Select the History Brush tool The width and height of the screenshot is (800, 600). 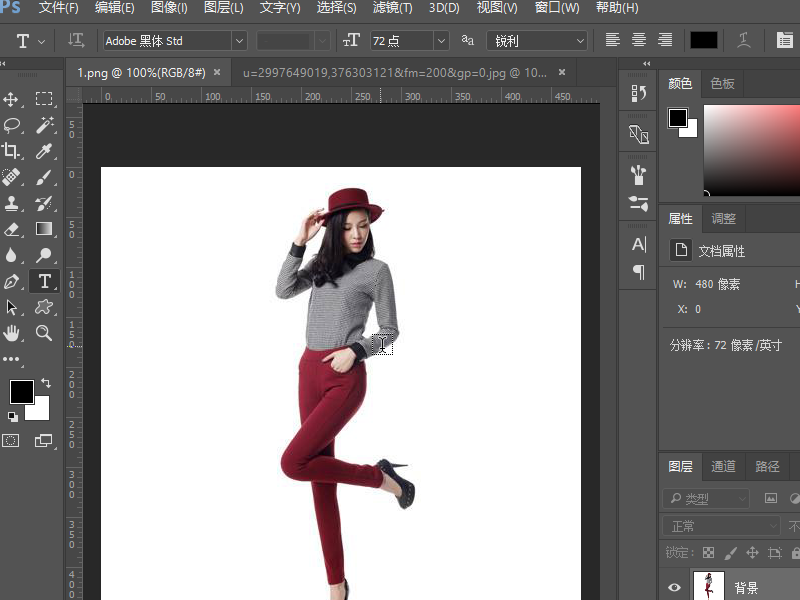(44, 203)
